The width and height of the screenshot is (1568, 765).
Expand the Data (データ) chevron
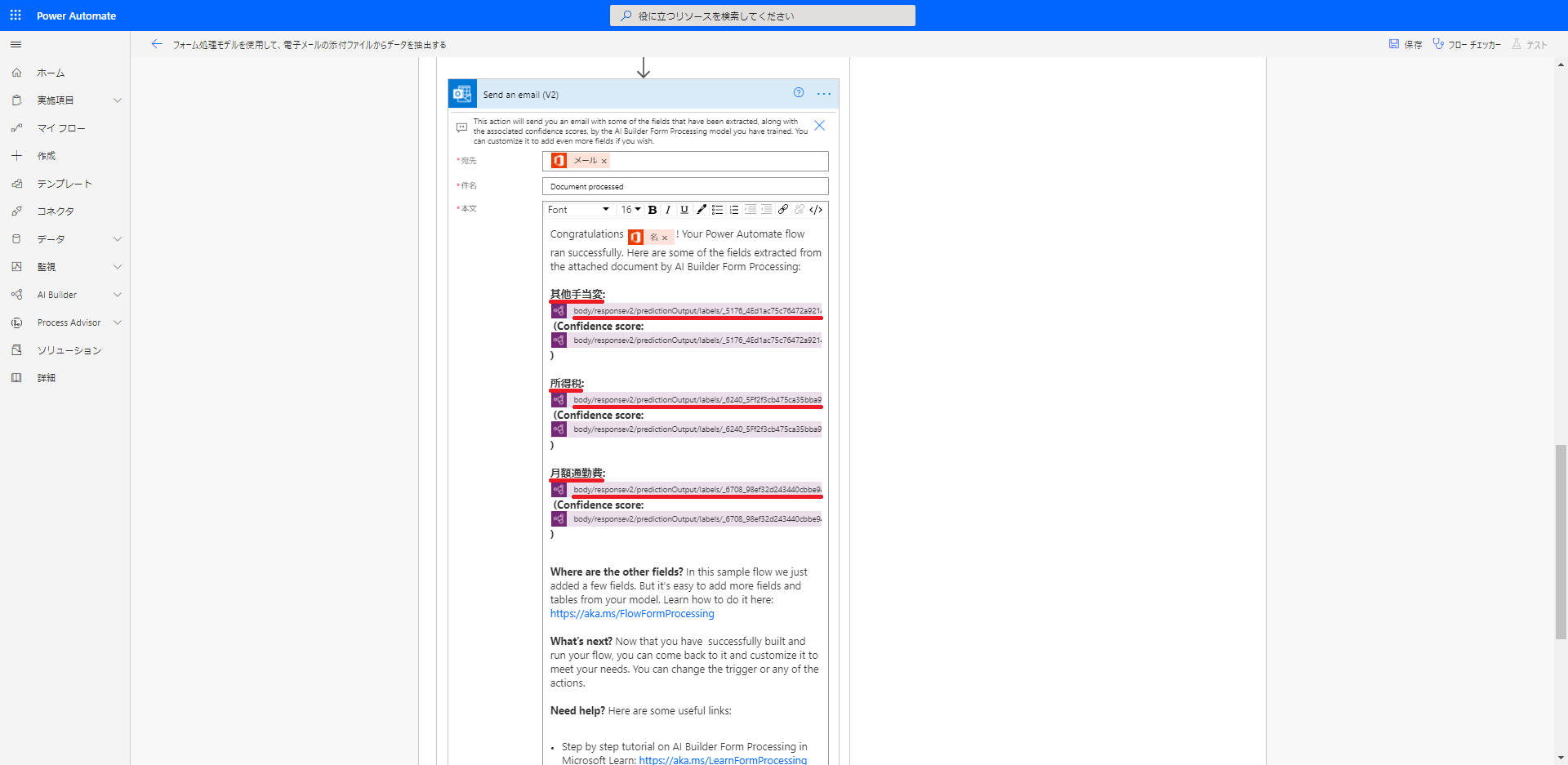117,239
